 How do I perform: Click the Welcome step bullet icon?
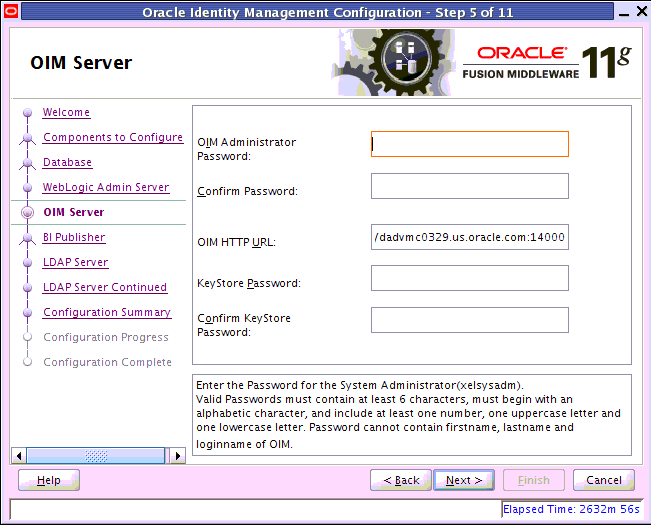[27, 112]
